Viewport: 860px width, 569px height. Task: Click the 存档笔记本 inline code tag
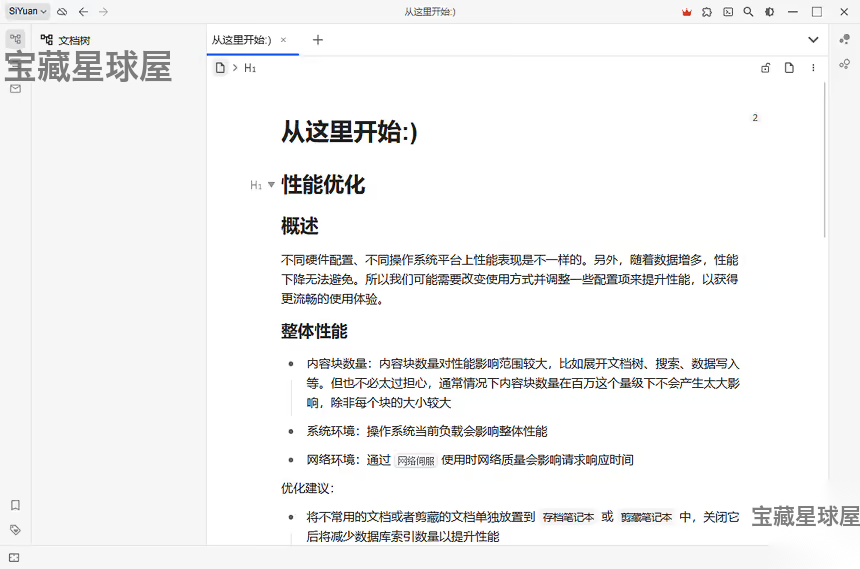[x=568, y=517]
